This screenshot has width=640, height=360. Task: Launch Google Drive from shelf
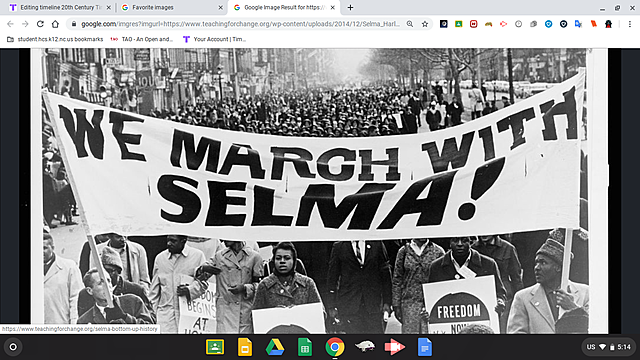click(275, 347)
